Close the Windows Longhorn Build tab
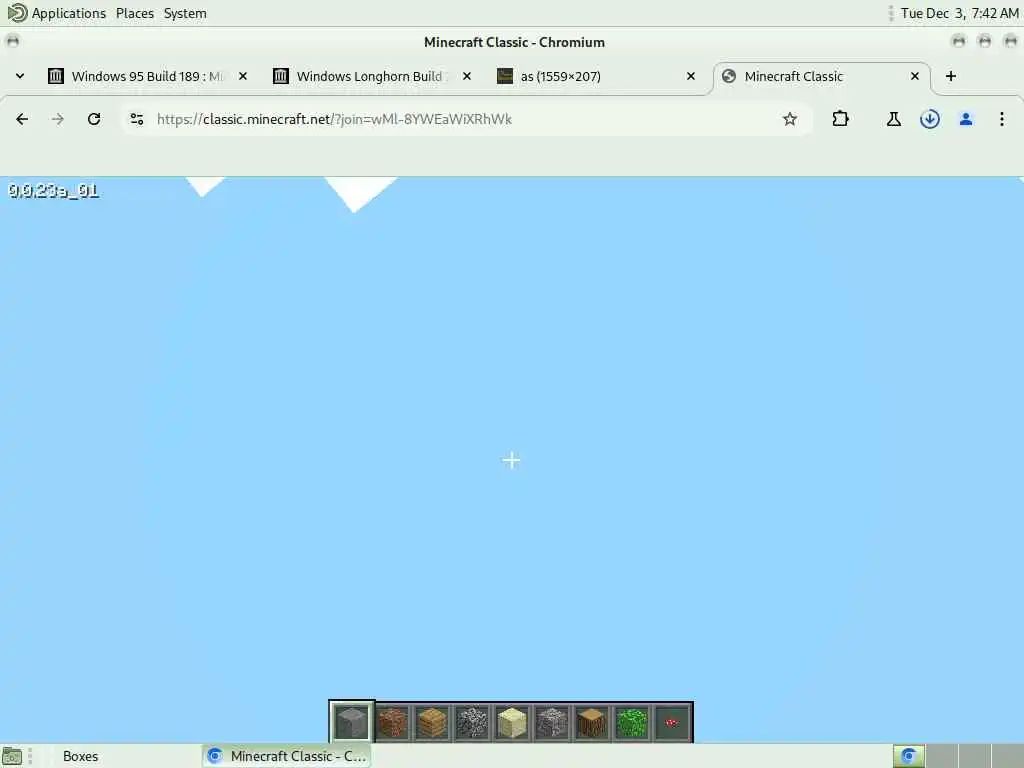Image resolution: width=1024 pixels, height=768 pixels. click(467, 76)
